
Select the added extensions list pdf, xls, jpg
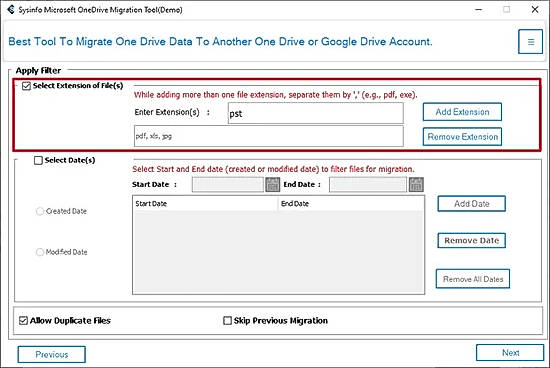pos(269,136)
